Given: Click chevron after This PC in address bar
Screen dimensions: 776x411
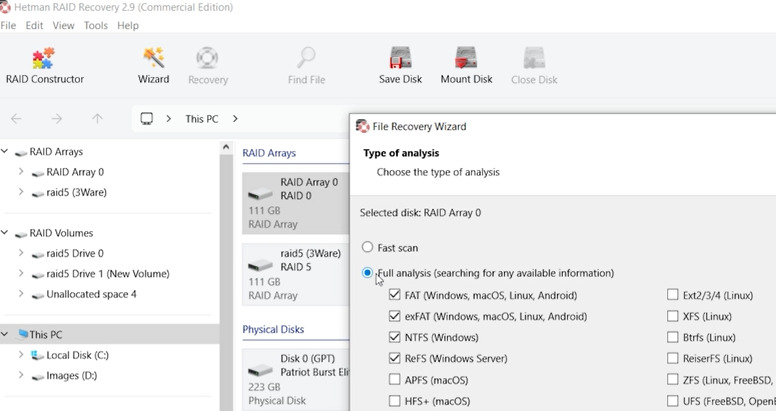Looking at the screenshot, I should point(235,119).
